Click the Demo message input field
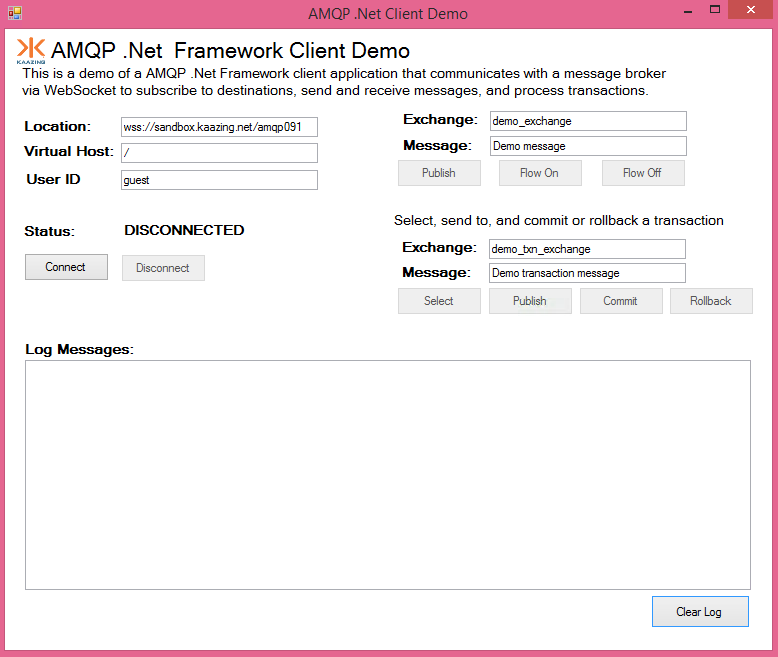Viewport: 778px width, 657px height. pyautogui.click(x=588, y=146)
